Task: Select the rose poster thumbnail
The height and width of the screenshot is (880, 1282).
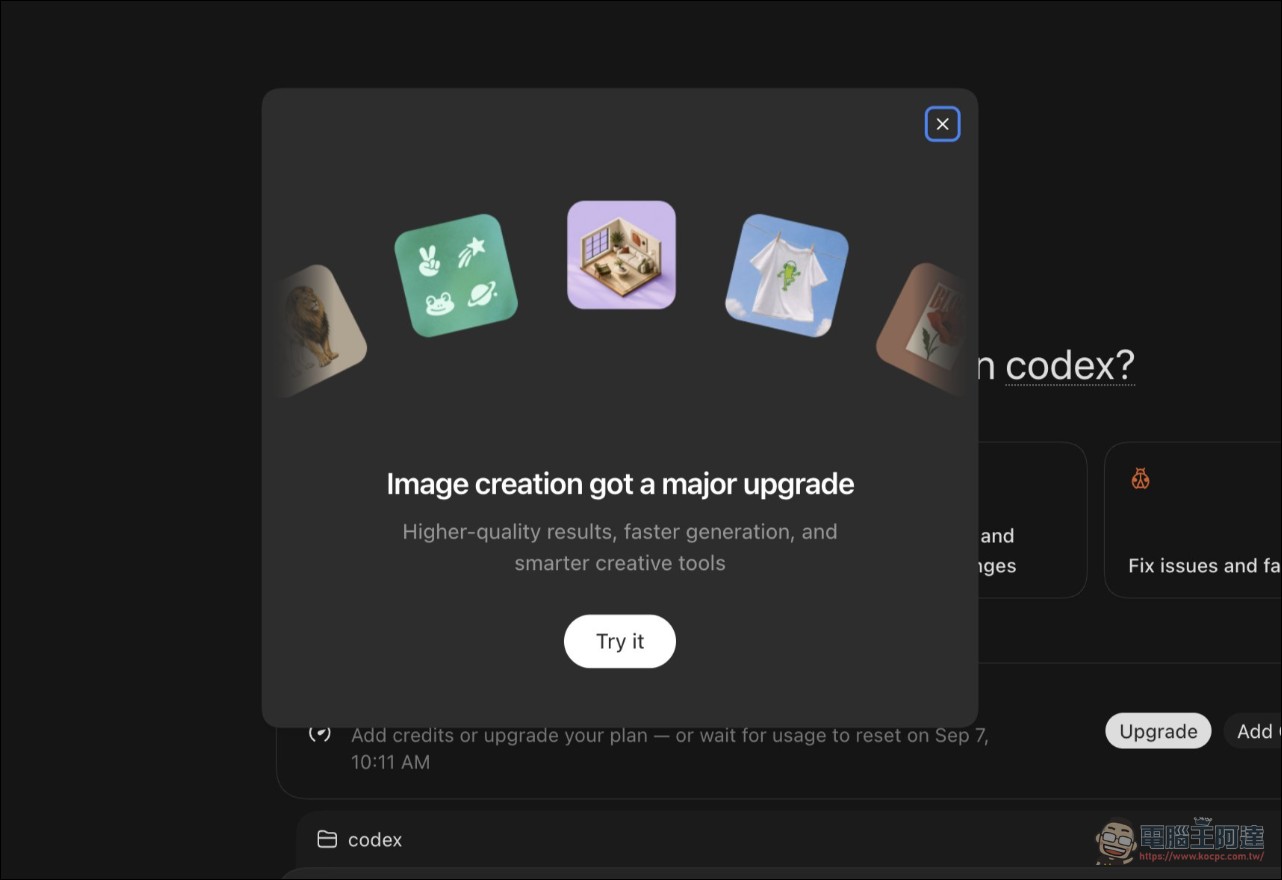Action: 921,330
